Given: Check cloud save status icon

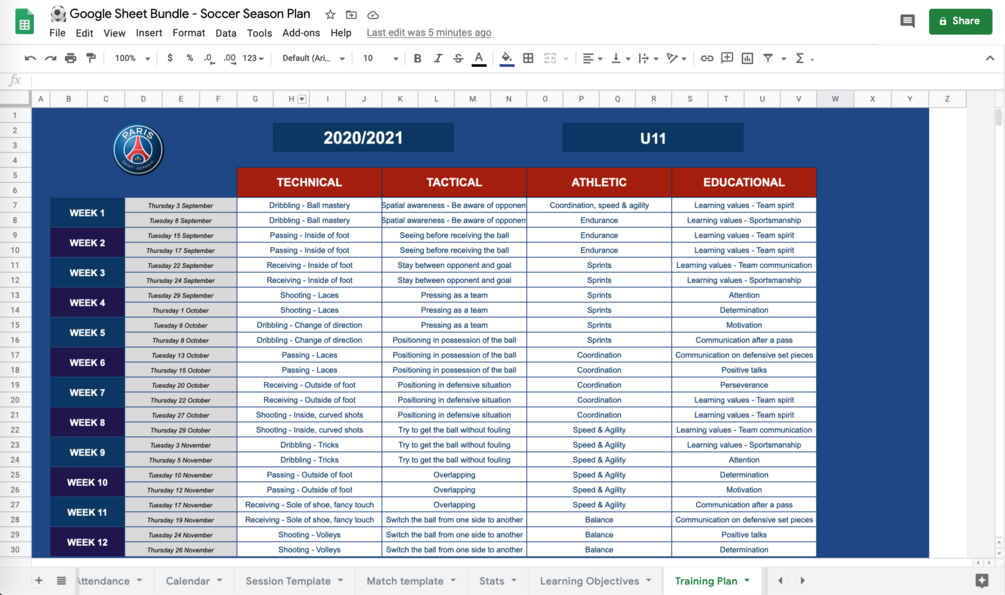Looking at the screenshot, I should coord(372,14).
